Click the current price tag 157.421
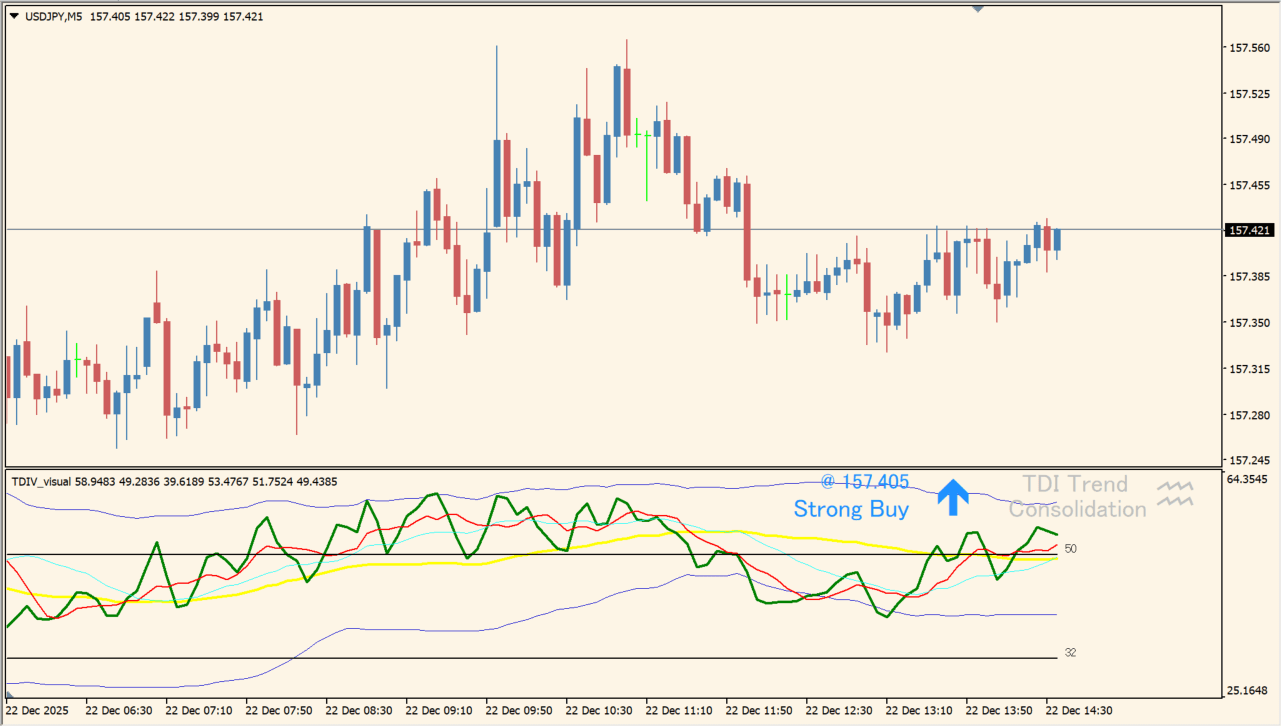The height and width of the screenshot is (726, 1281). click(x=1250, y=230)
